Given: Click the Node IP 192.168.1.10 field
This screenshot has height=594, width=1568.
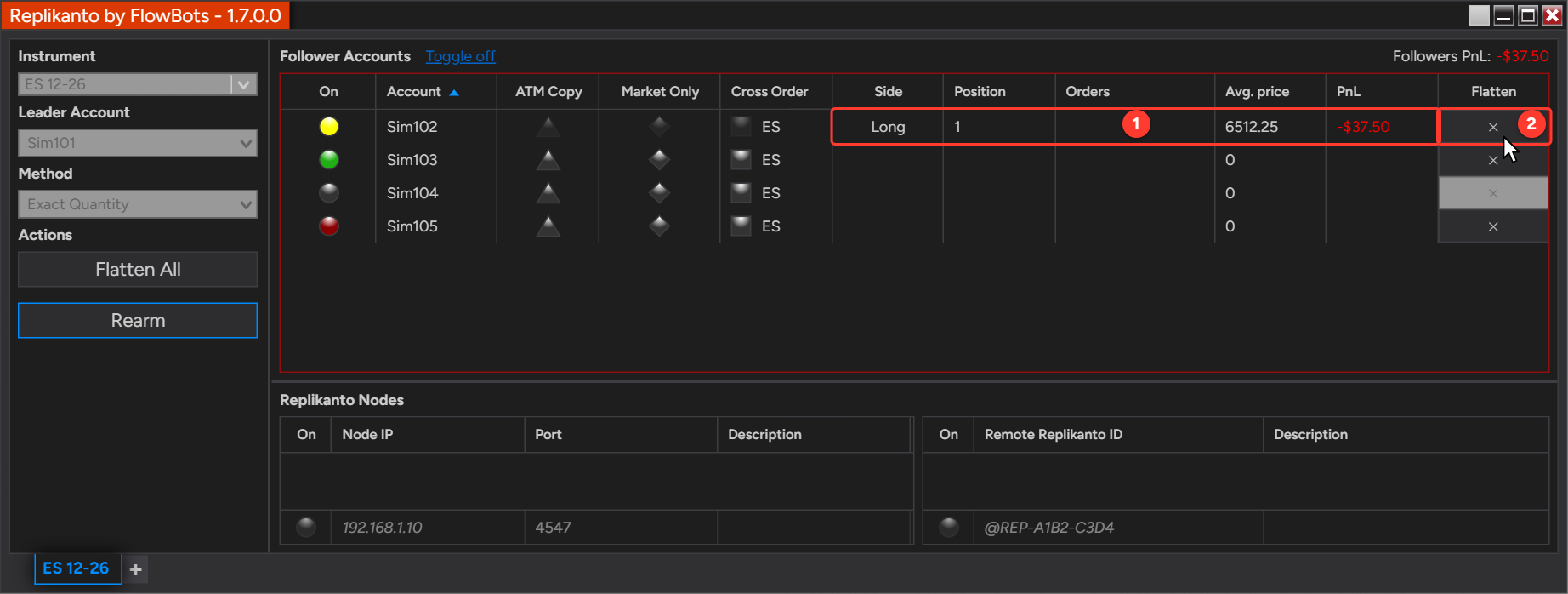Looking at the screenshot, I should (428, 528).
